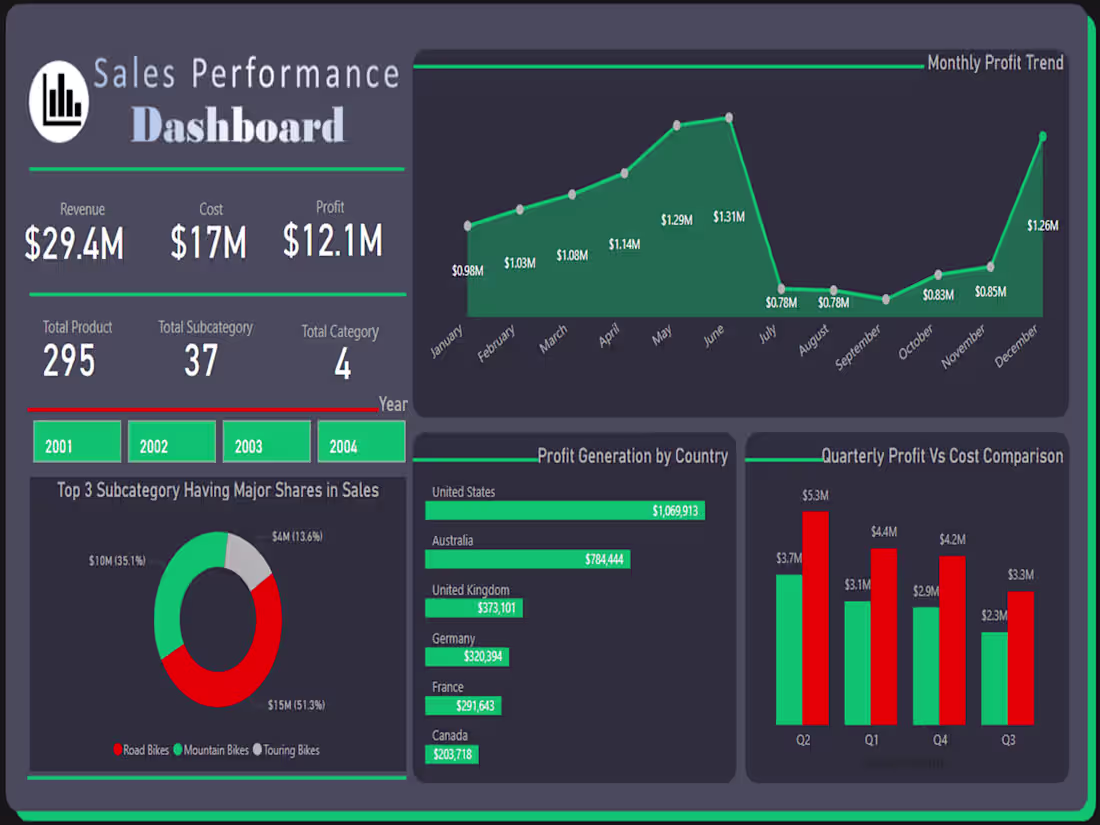The width and height of the screenshot is (1100, 825).
Task: Select the United States bar for profit
Action: [x=565, y=510]
